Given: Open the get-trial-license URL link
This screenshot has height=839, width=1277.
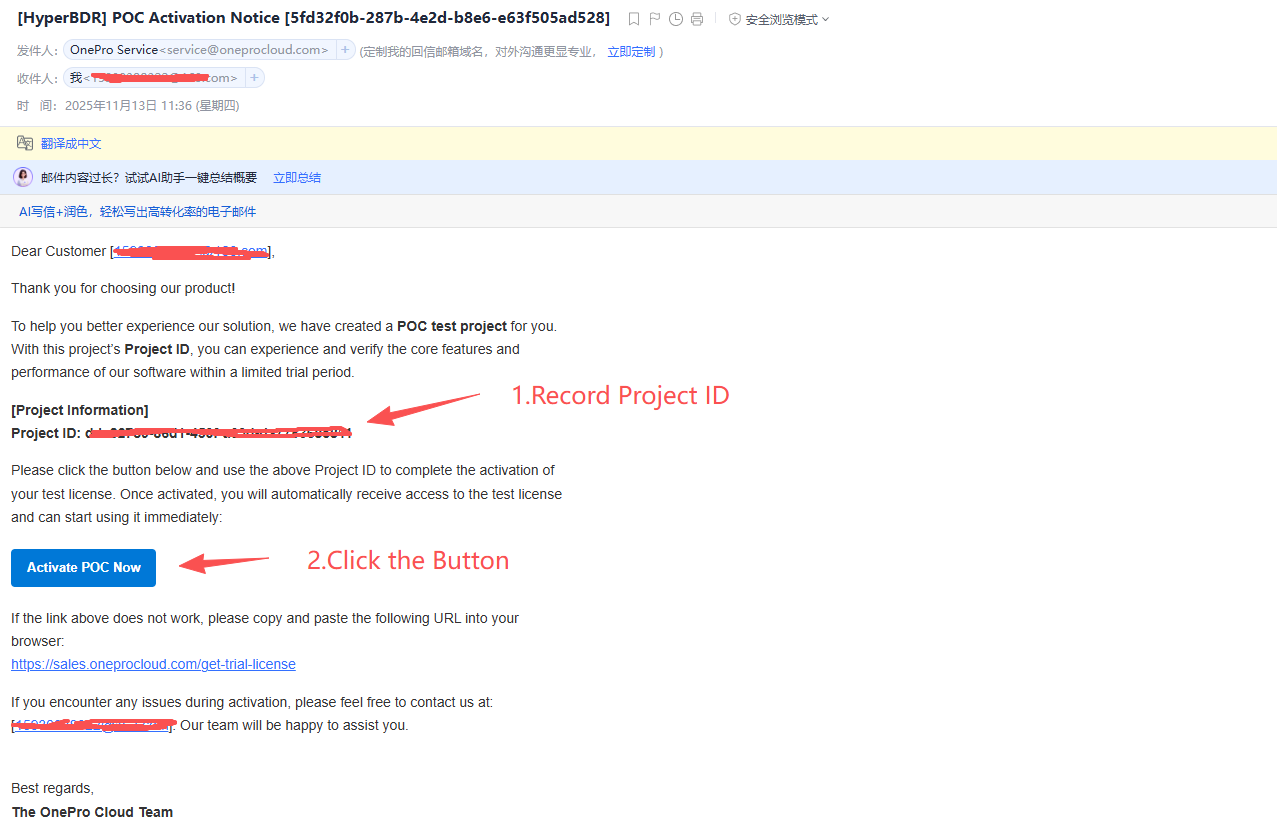Looking at the screenshot, I should (153, 664).
